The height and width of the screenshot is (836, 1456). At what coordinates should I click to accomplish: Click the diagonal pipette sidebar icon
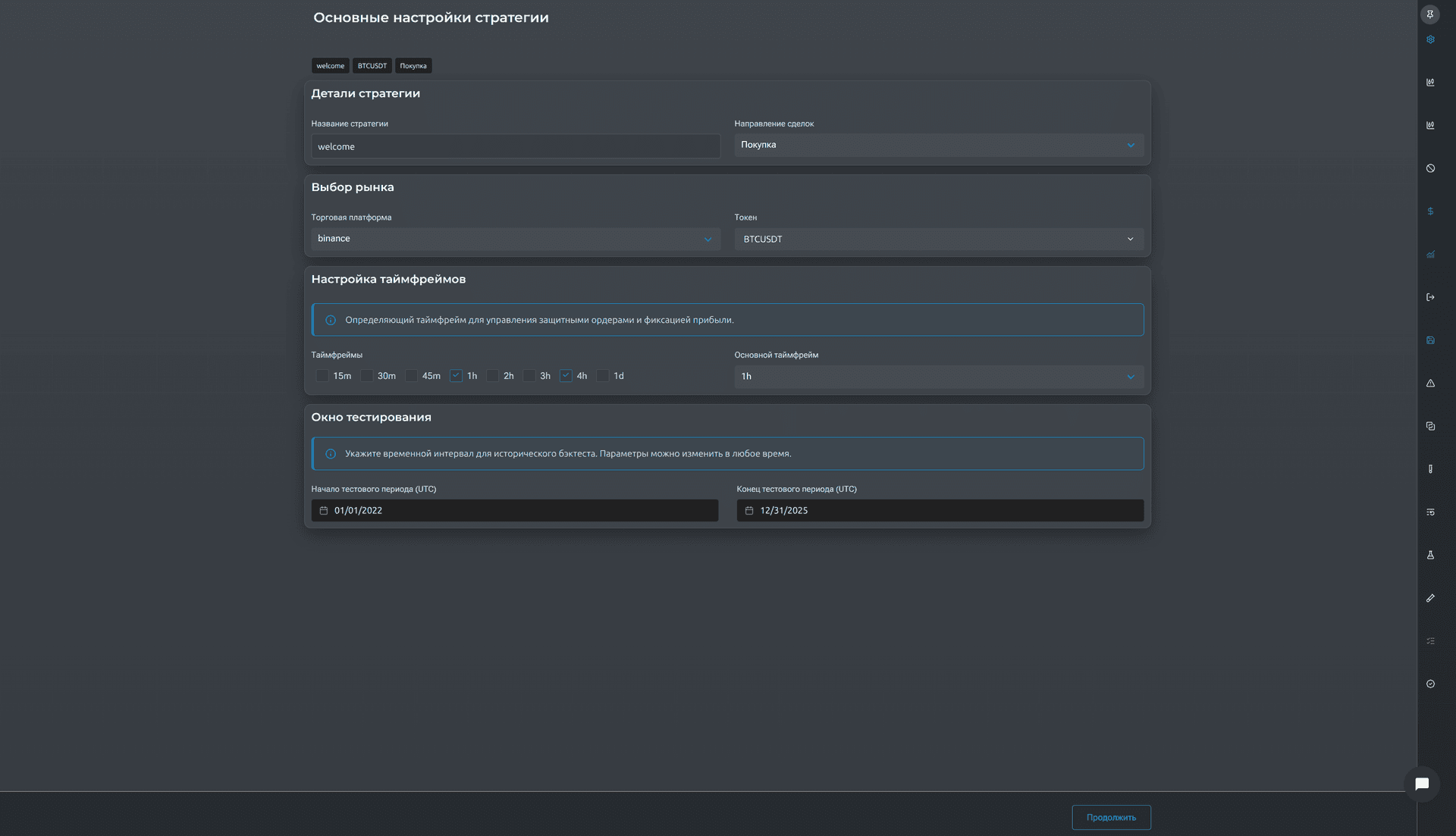(1430, 598)
